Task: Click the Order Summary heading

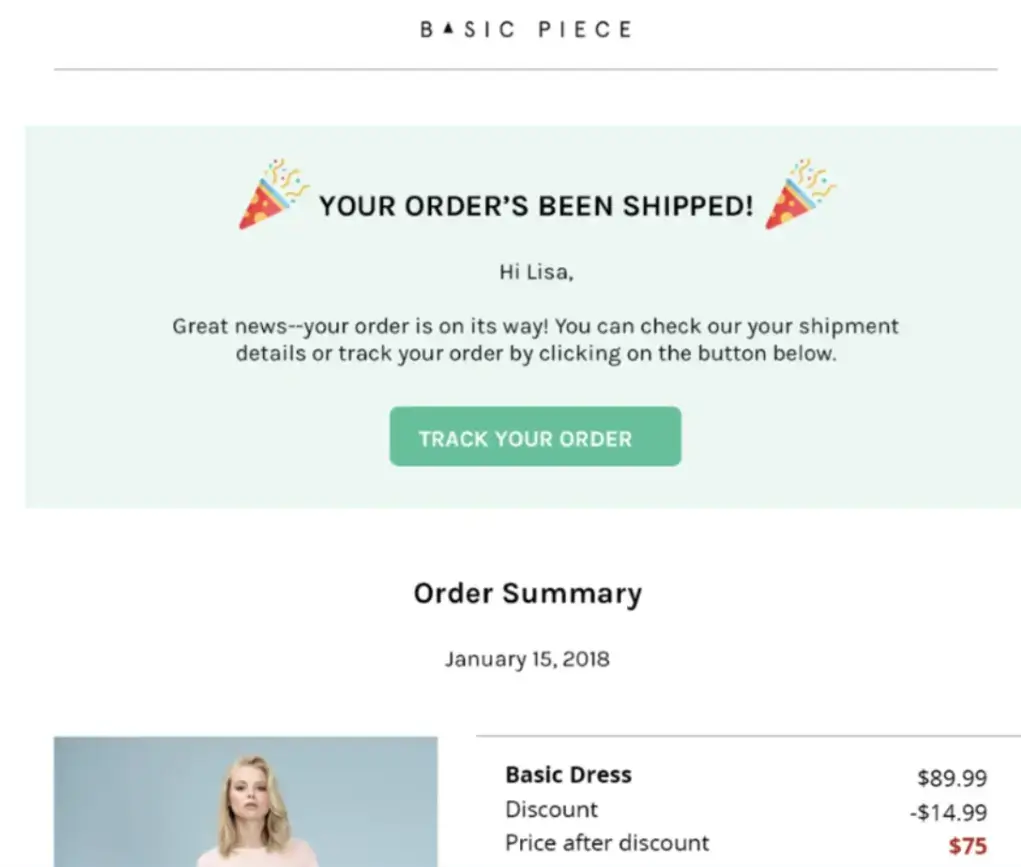Action: pos(527,593)
